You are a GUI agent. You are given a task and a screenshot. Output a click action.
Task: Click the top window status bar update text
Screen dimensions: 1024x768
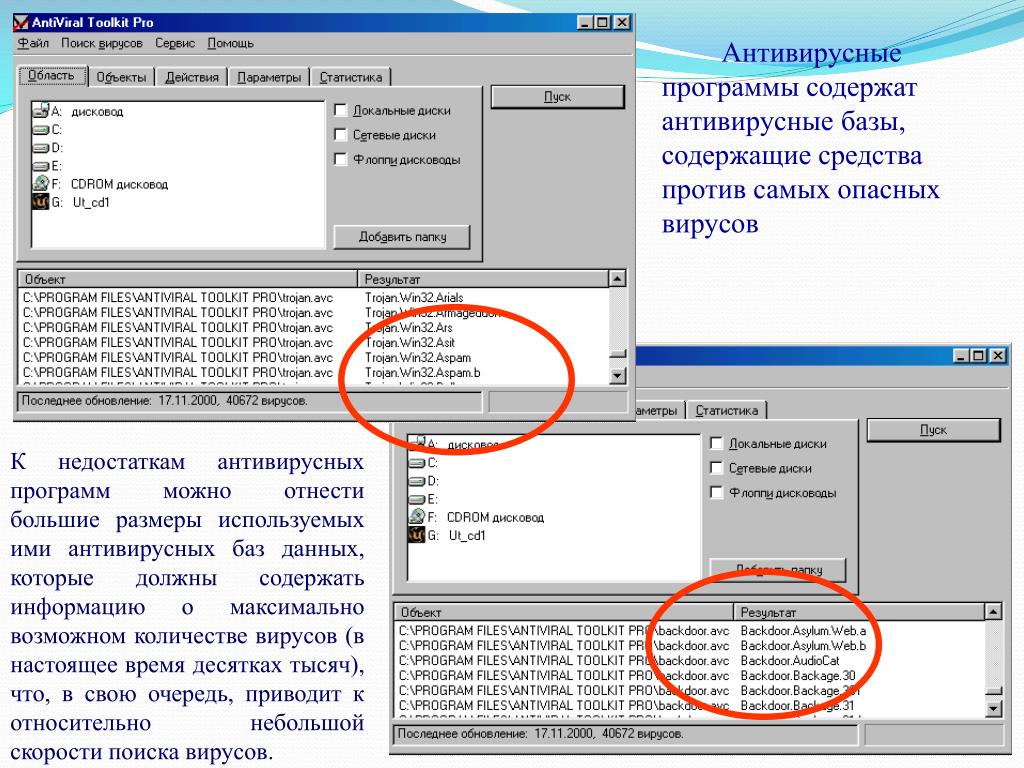click(x=165, y=401)
